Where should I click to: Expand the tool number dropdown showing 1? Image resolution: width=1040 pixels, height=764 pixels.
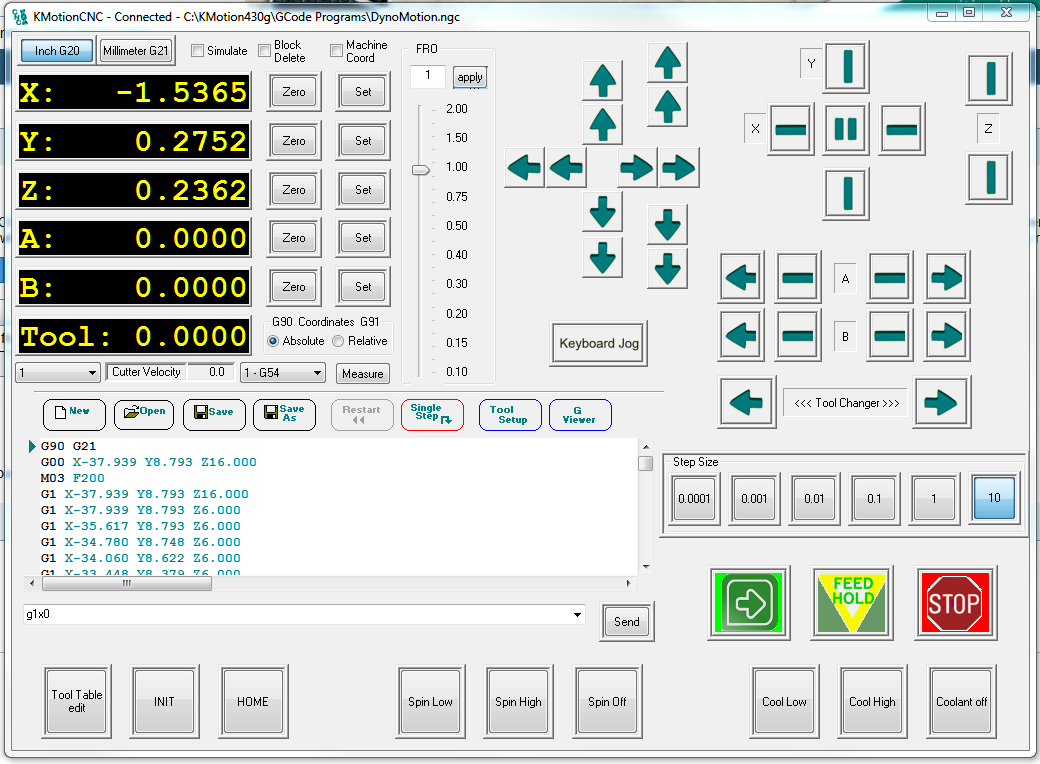pos(91,373)
